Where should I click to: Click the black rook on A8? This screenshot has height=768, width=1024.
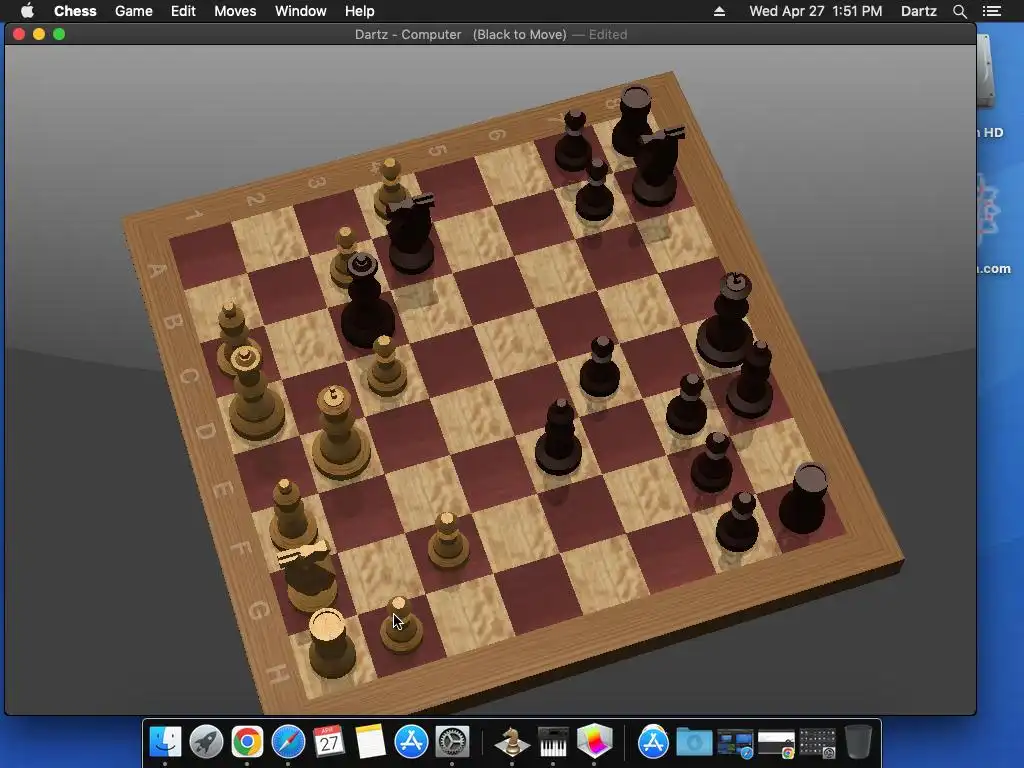pyautogui.click(x=632, y=121)
